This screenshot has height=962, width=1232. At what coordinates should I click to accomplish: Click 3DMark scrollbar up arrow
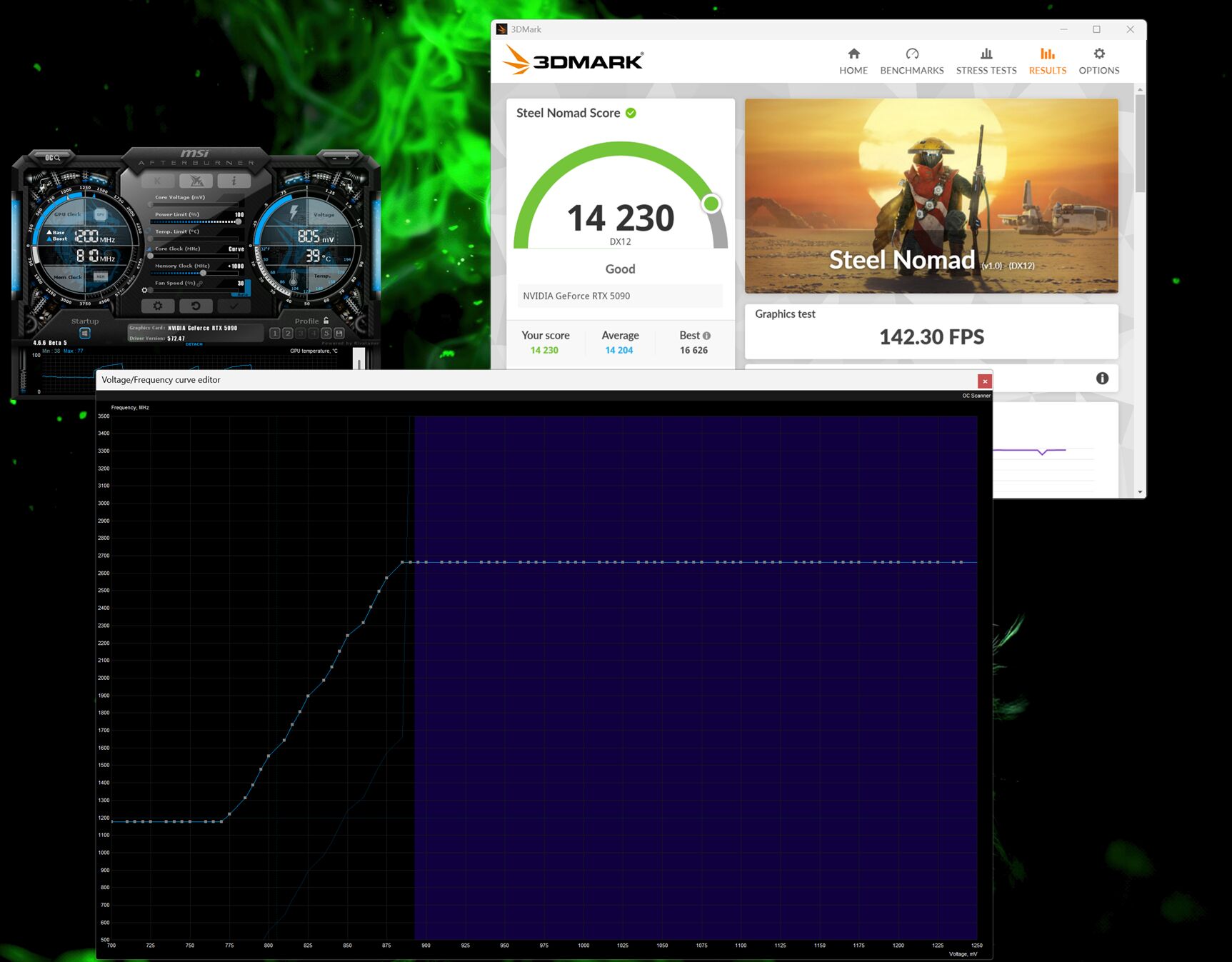pyautogui.click(x=1140, y=89)
